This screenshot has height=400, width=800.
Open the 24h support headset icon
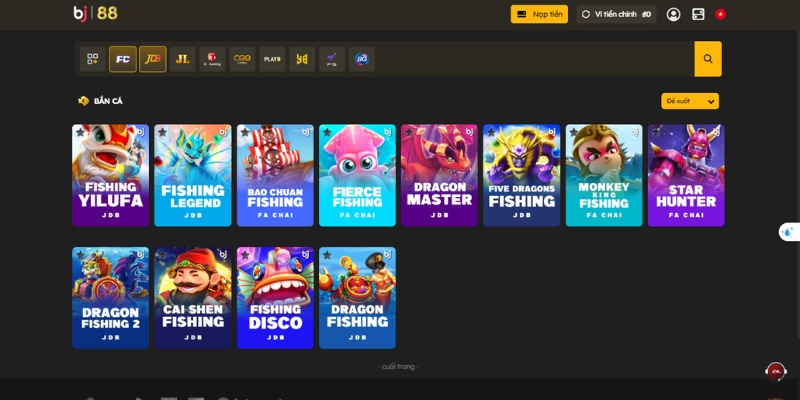[776, 371]
